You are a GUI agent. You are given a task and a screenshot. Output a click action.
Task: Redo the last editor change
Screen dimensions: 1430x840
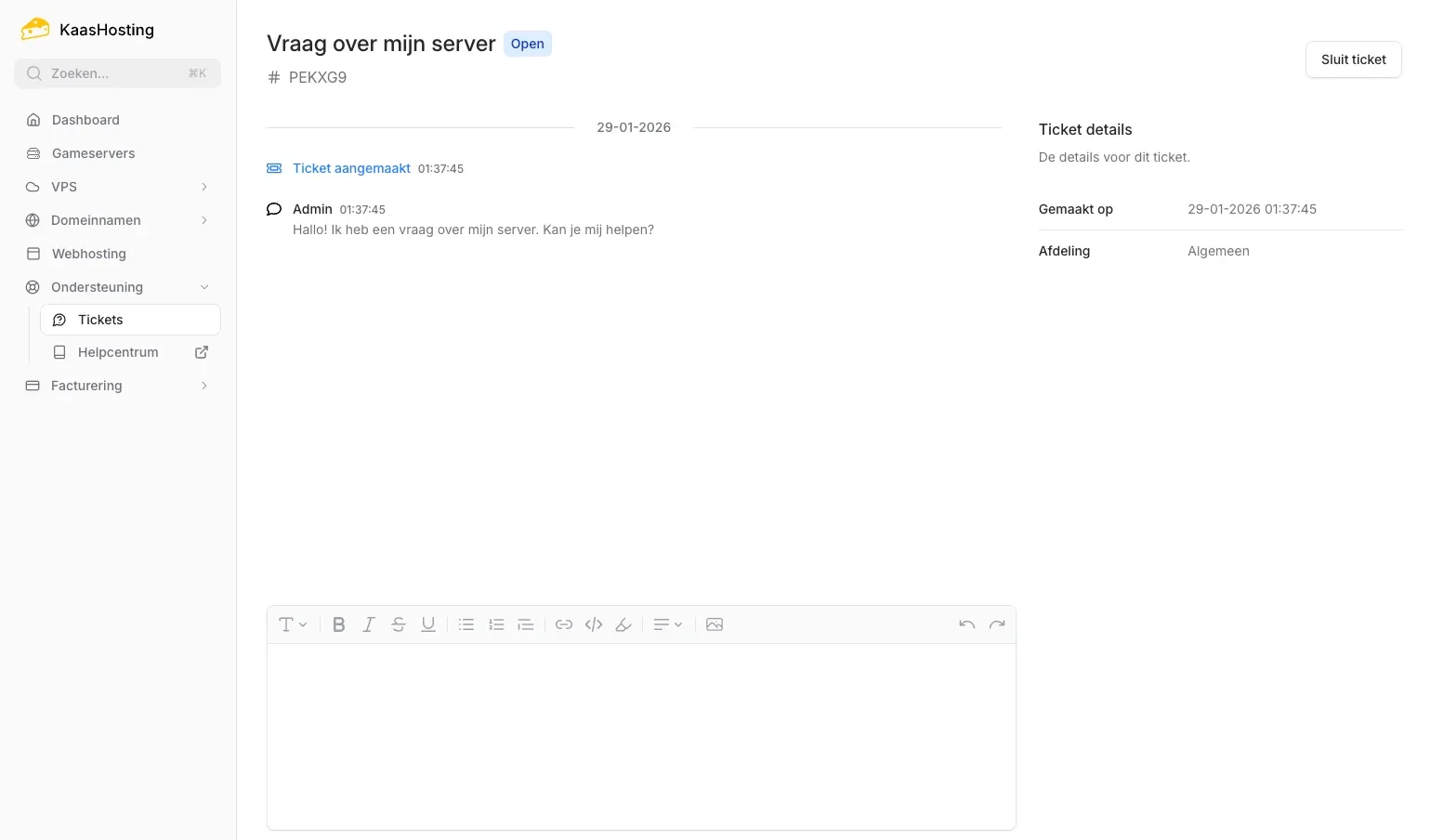click(997, 624)
